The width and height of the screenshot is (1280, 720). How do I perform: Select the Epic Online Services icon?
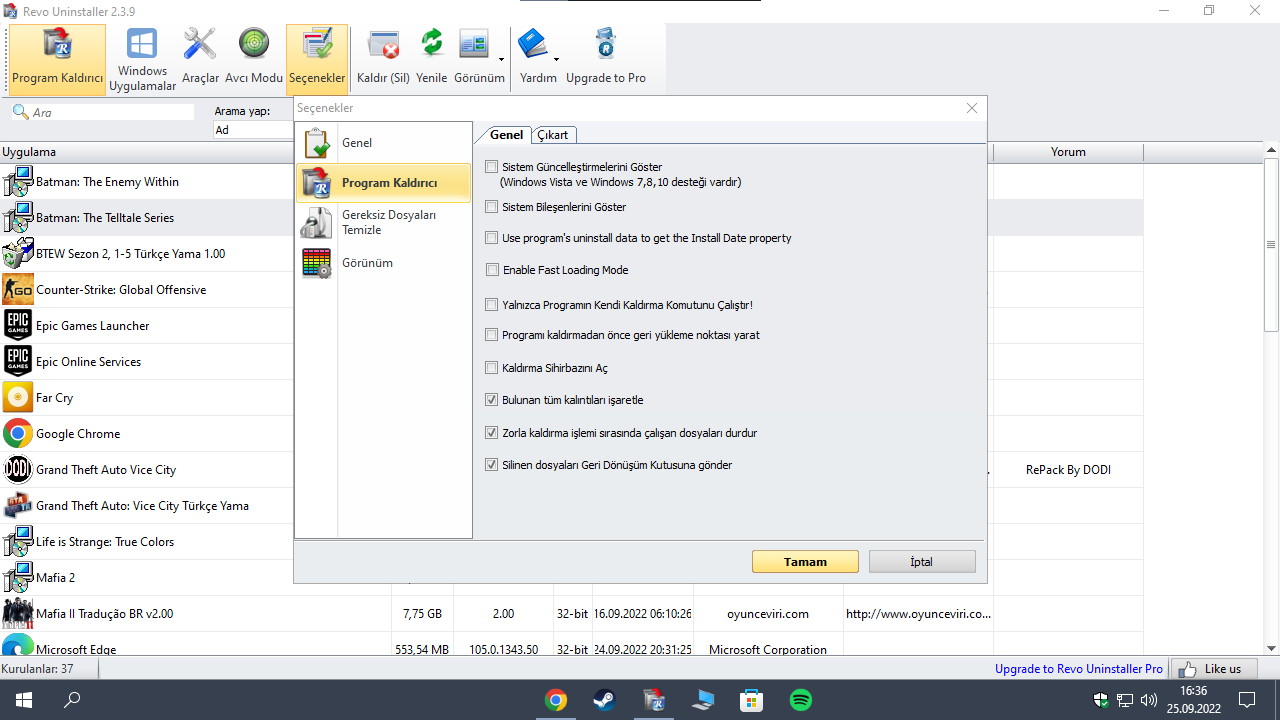[x=18, y=362]
